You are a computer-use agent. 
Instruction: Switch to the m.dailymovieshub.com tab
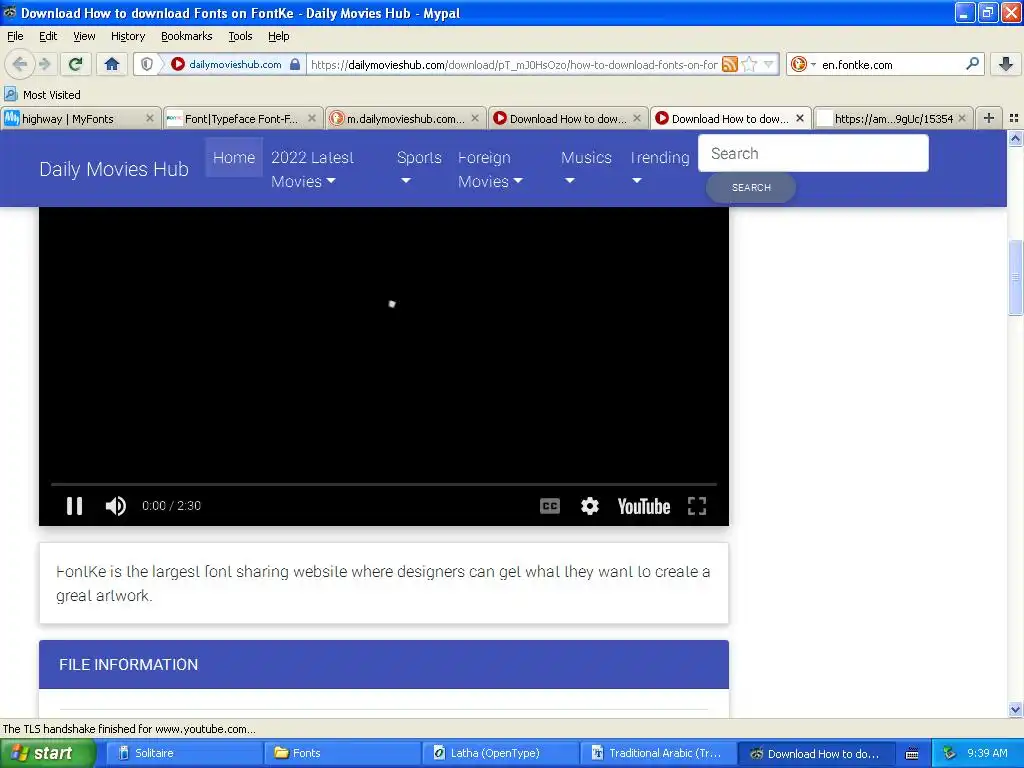click(x=405, y=118)
